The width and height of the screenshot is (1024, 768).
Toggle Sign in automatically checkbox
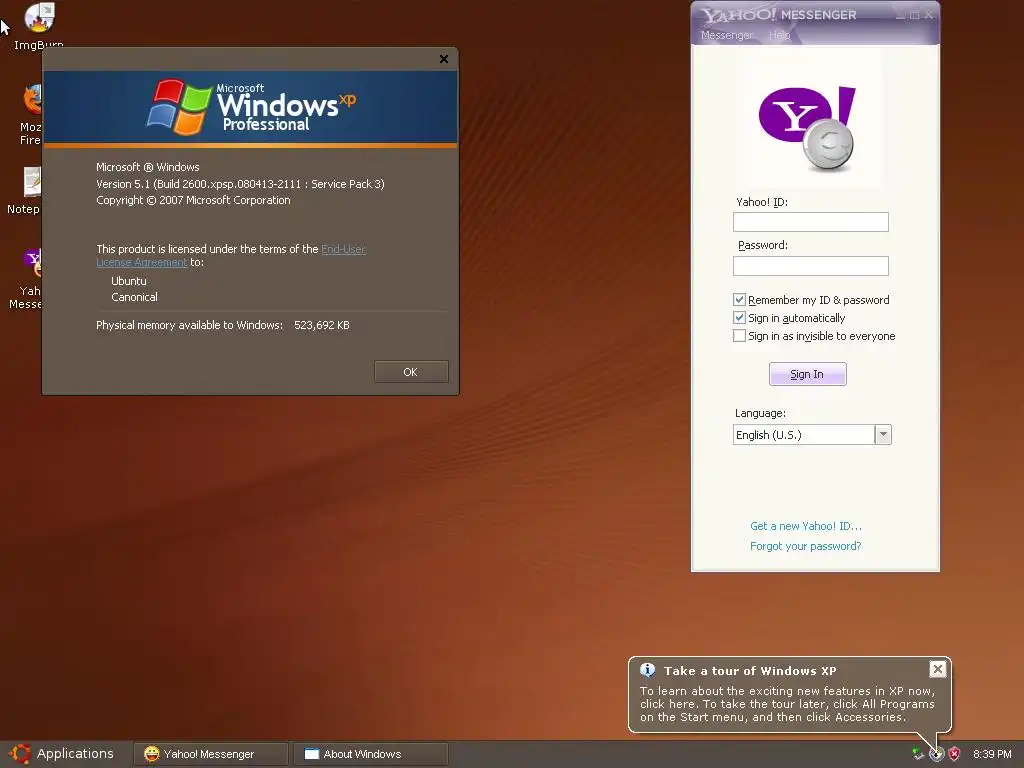pyautogui.click(x=739, y=318)
